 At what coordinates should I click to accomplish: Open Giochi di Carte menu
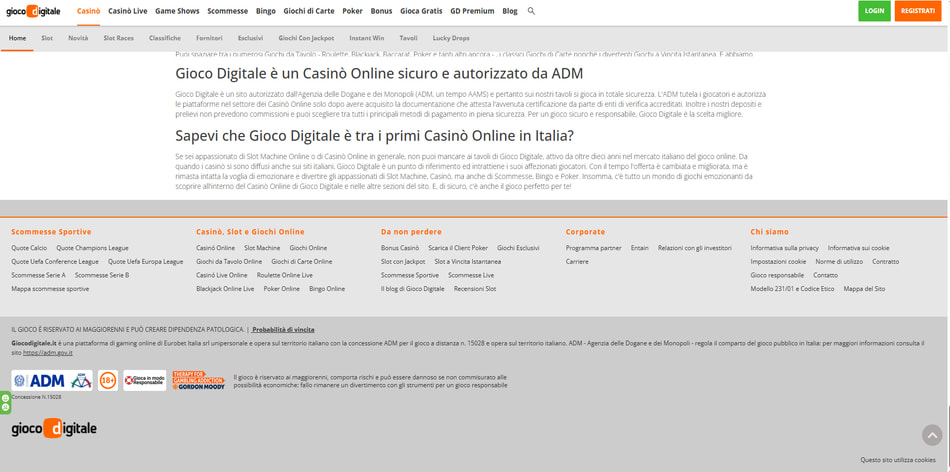click(308, 11)
